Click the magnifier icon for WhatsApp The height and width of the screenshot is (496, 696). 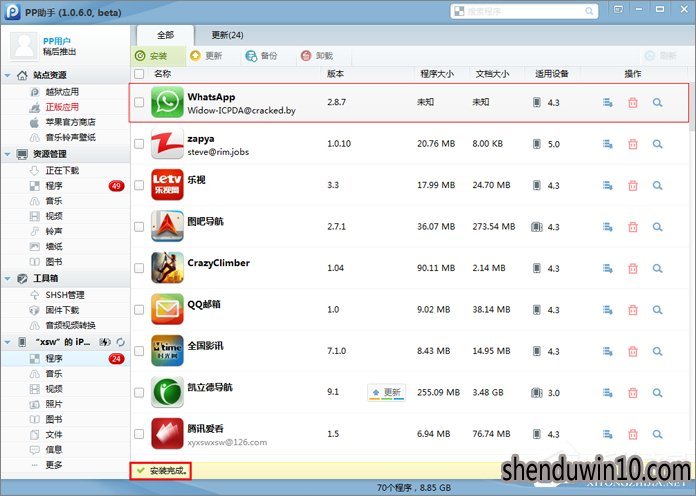(657, 103)
